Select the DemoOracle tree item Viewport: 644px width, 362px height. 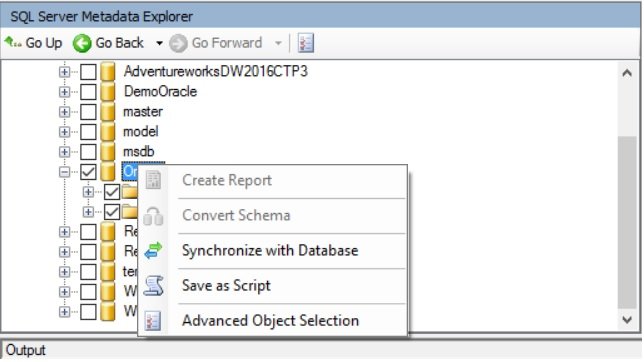[x=160, y=91]
